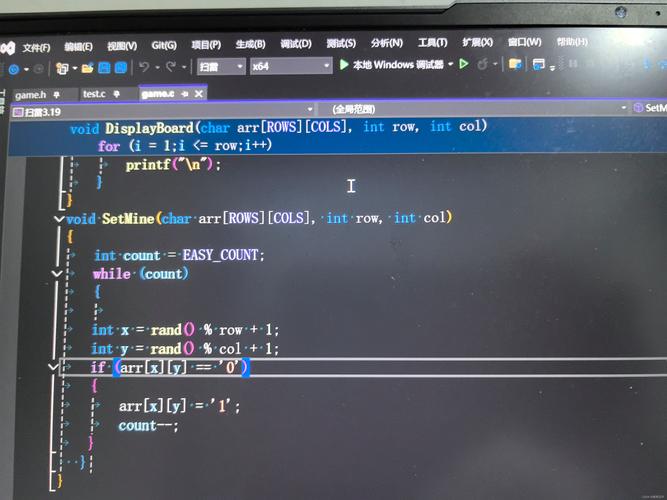Open the SetM member navigation dropdown
The height and width of the screenshot is (500, 667).
click(650, 108)
